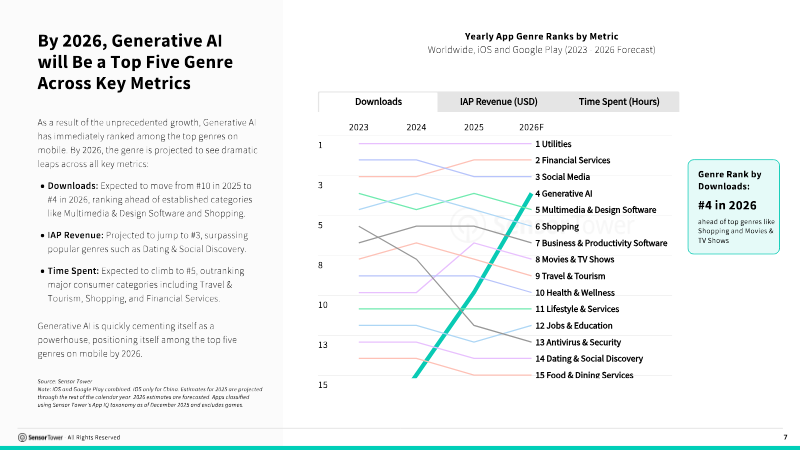Click the 4 Generative AI genre label

tap(564, 193)
